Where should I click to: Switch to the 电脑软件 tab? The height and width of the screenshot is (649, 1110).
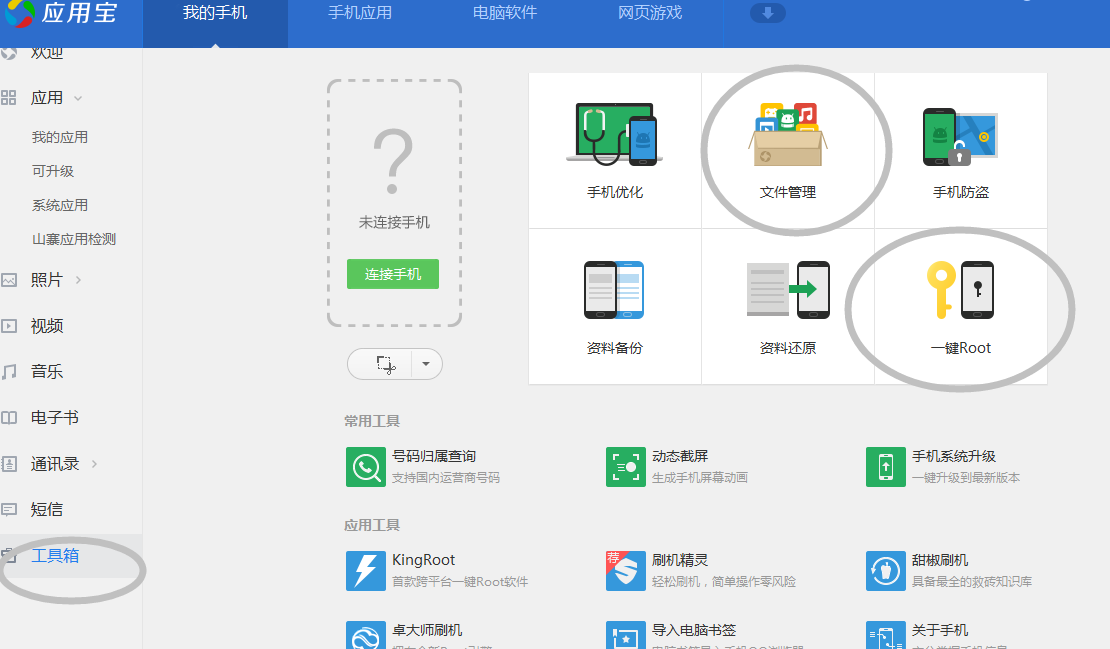(505, 13)
